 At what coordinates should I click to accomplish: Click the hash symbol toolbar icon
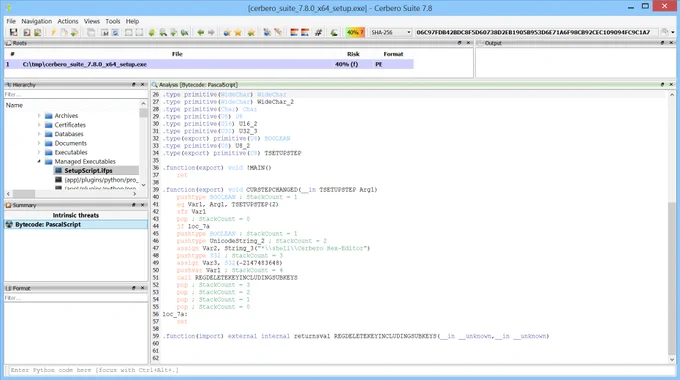coord(318,32)
